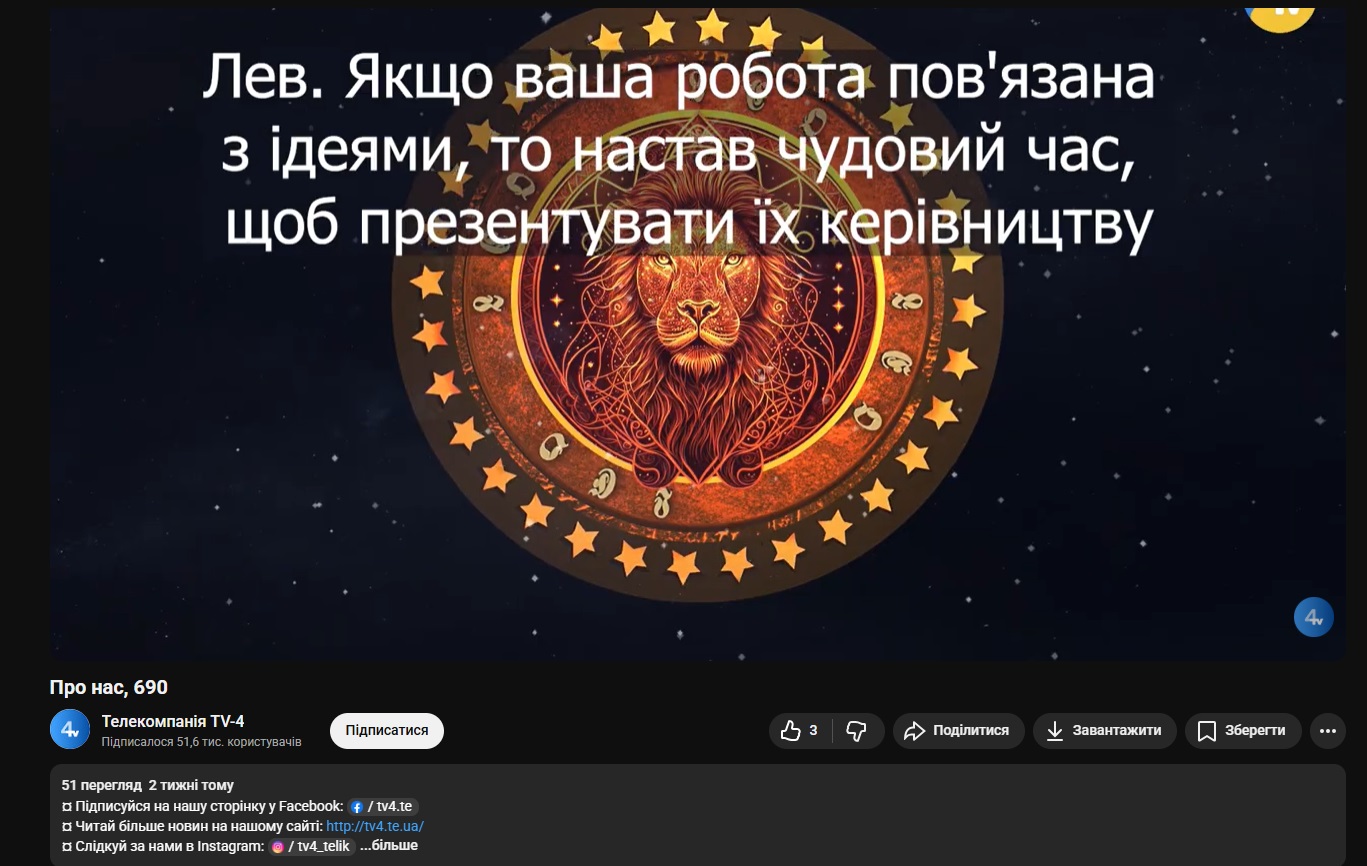
Task: Pause the video by clicking the lion image
Action: tap(697, 330)
